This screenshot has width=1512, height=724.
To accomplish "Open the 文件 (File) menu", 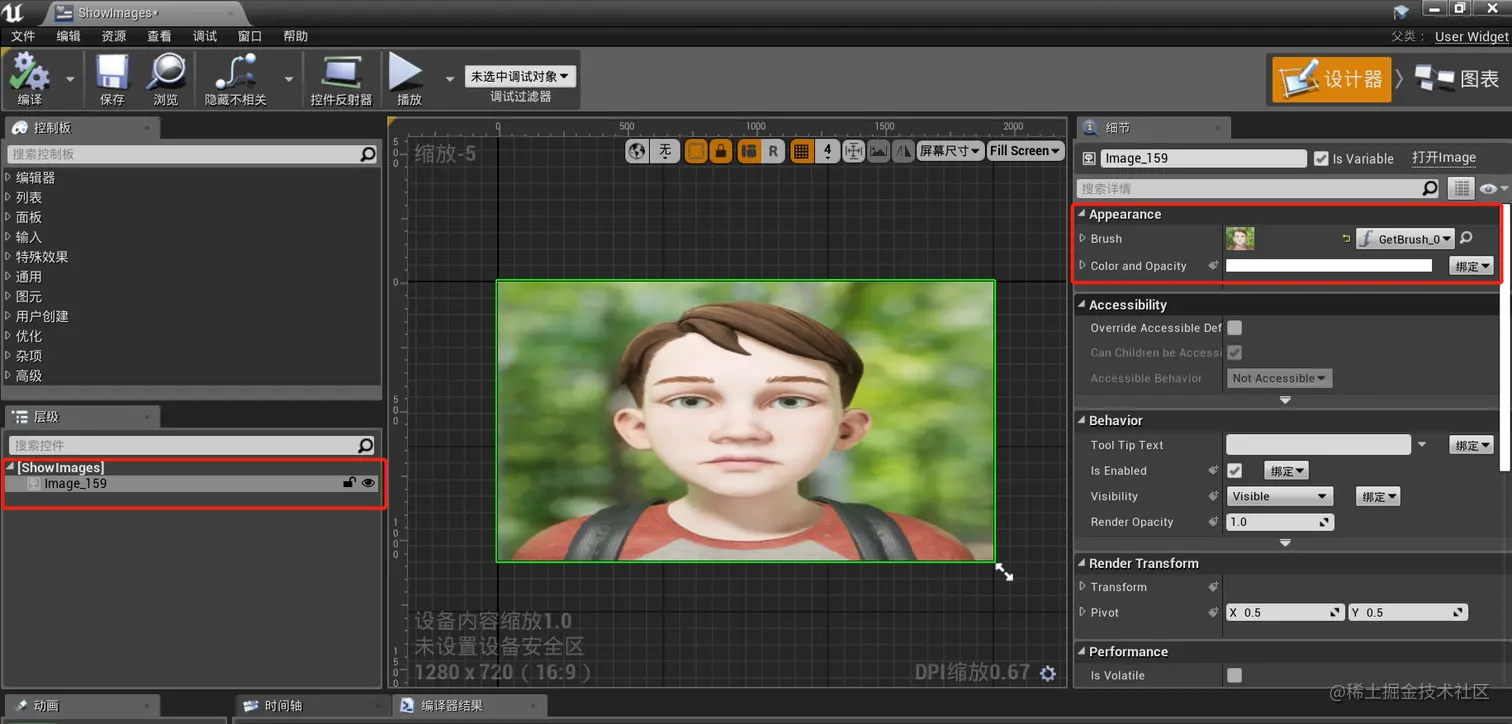I will [23, 36].
